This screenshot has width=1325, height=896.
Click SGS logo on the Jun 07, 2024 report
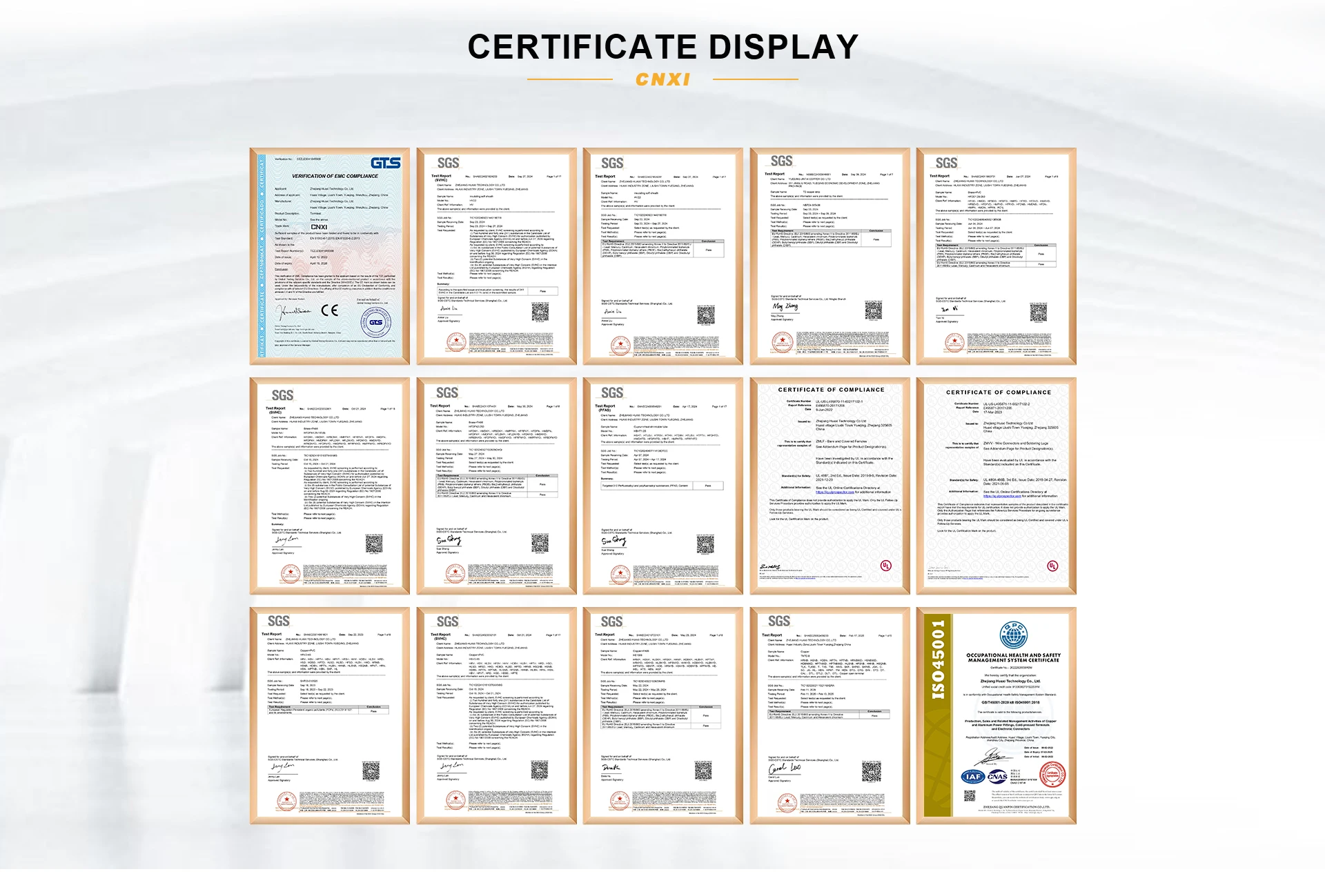pos(946,163)
